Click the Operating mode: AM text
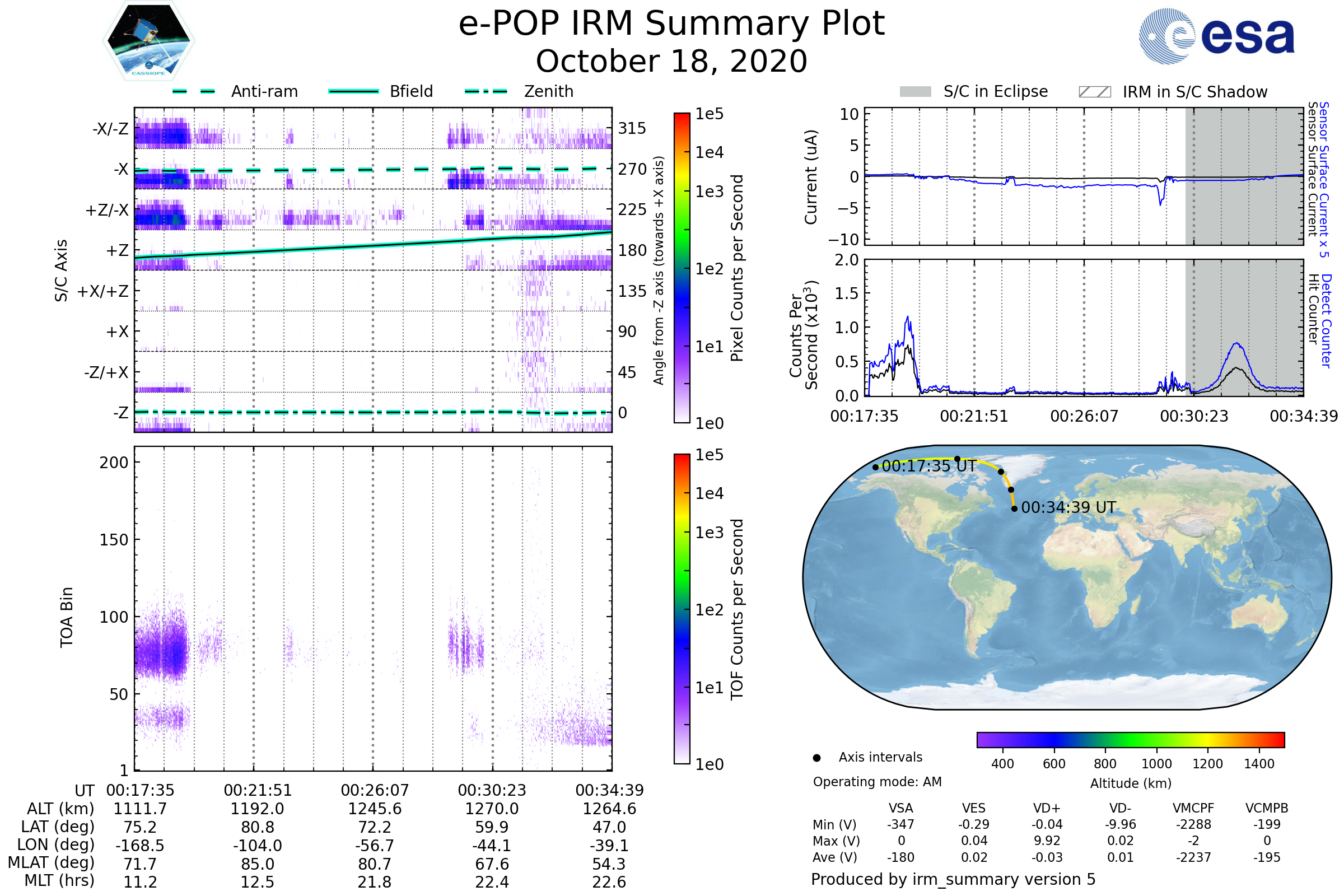1344x896 pixels. (x=877, y=782)
